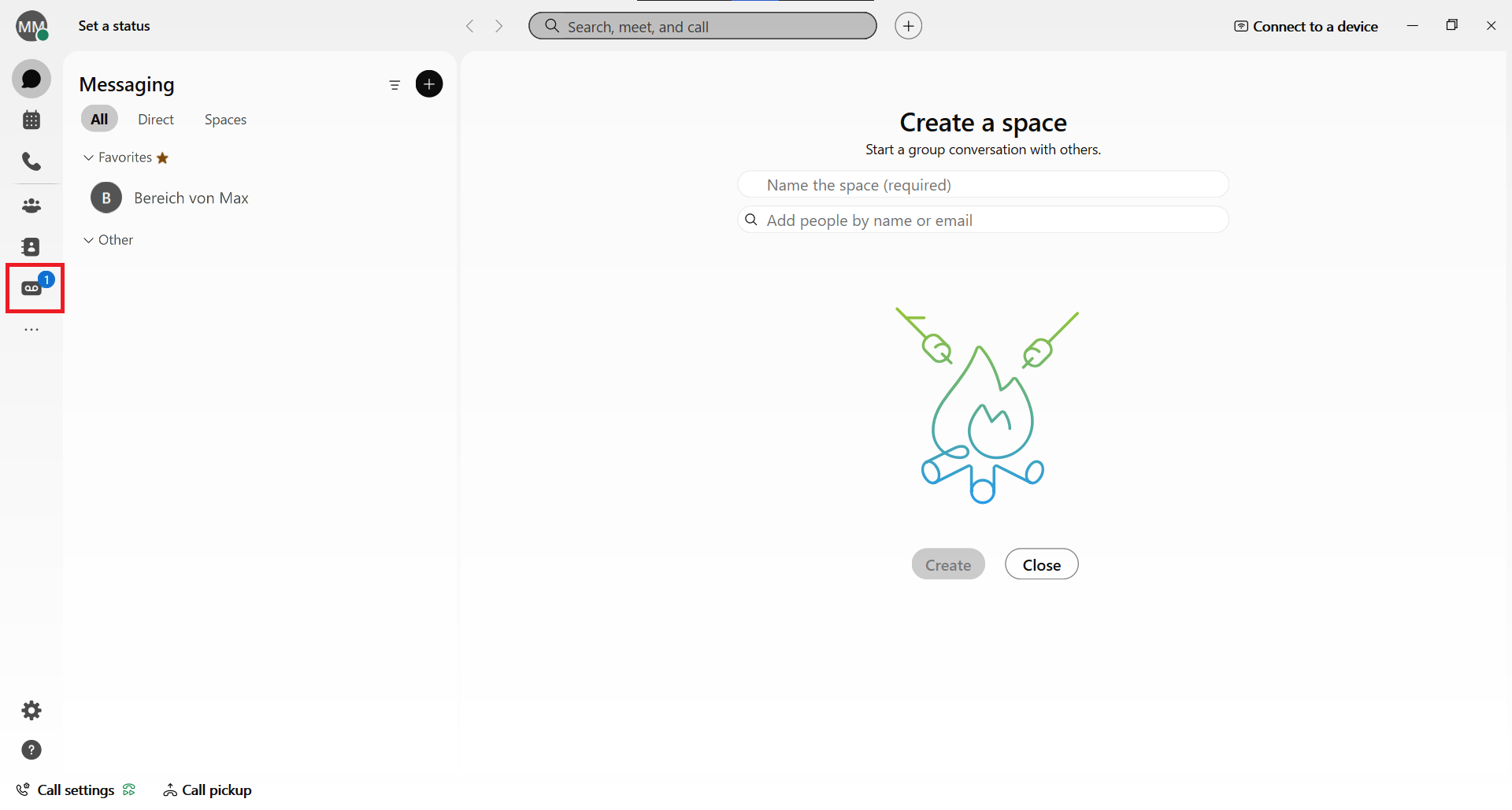Open Voicemail with notification badge

(x=33, y=288)
